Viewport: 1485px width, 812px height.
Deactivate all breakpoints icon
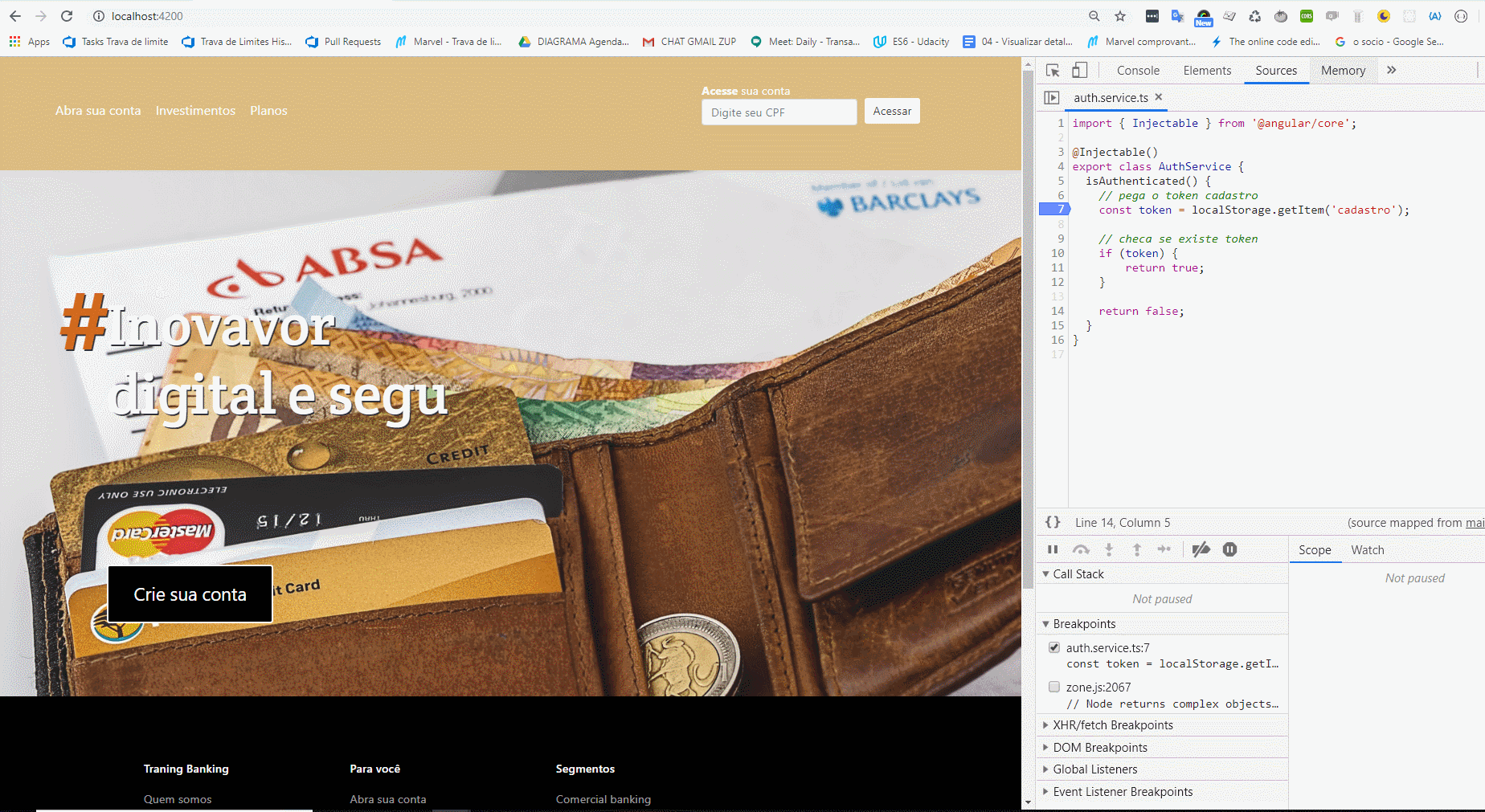tap(1201, 549)
